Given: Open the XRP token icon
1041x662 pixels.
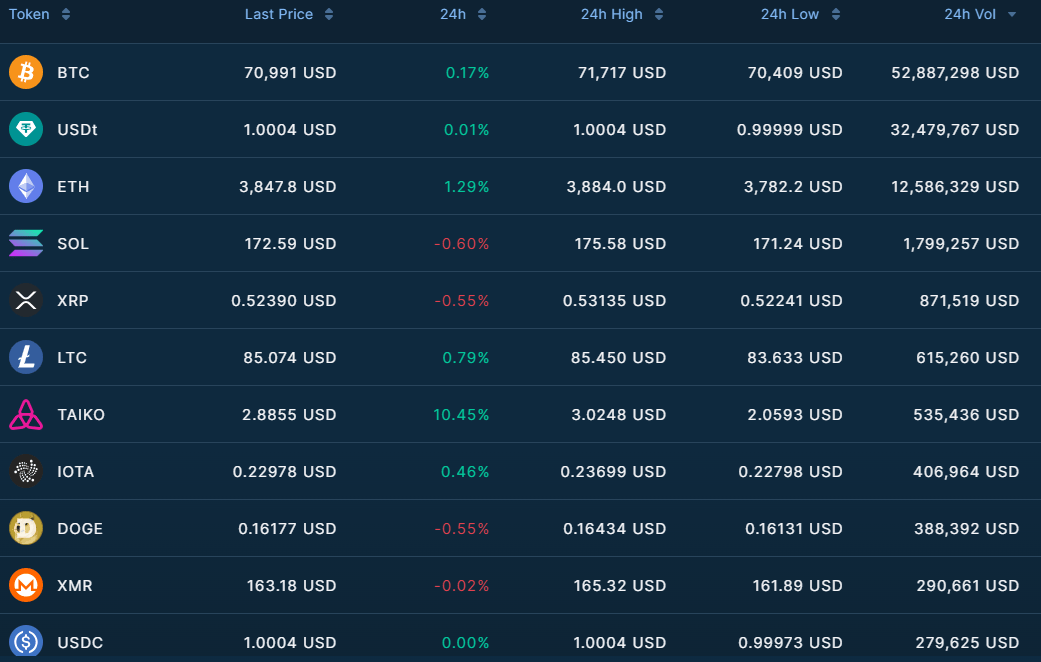Looking at the screenshot, I should coord(26,300).
